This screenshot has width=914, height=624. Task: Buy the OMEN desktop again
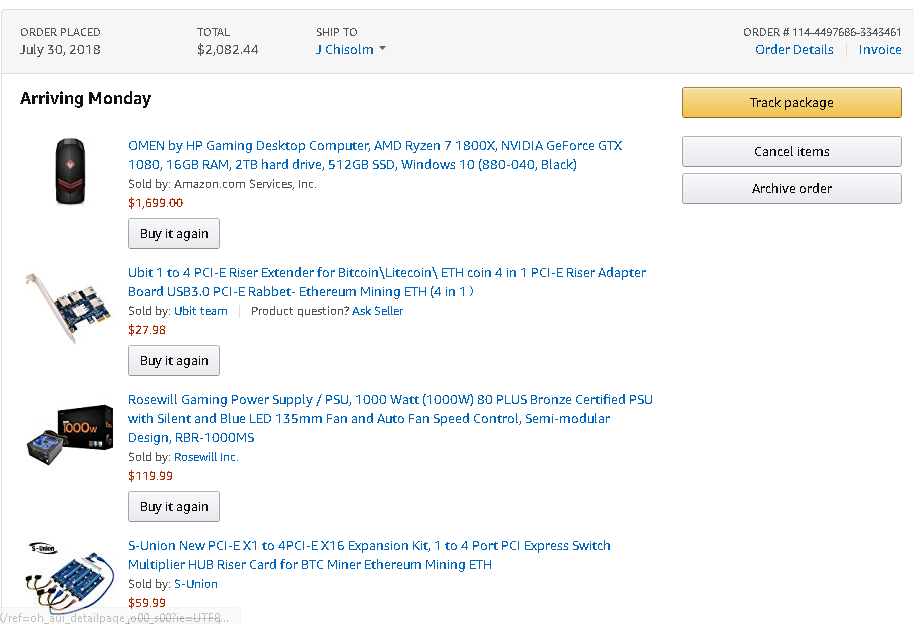click(174, 234)
